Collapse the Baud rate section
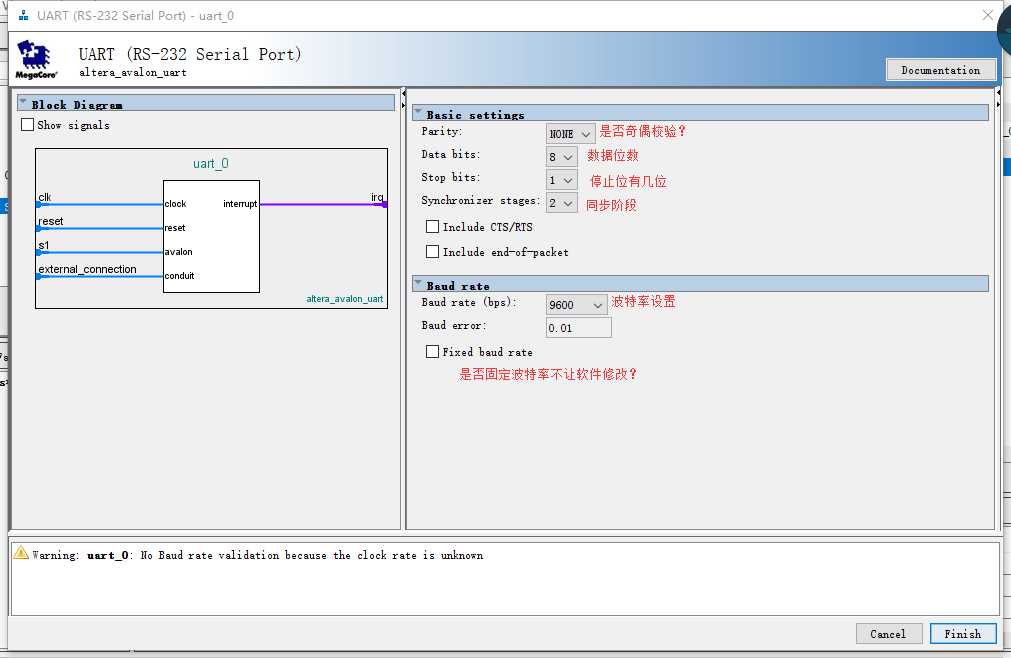The height and width of the screenshot is (658, 1011). (418, 284)
